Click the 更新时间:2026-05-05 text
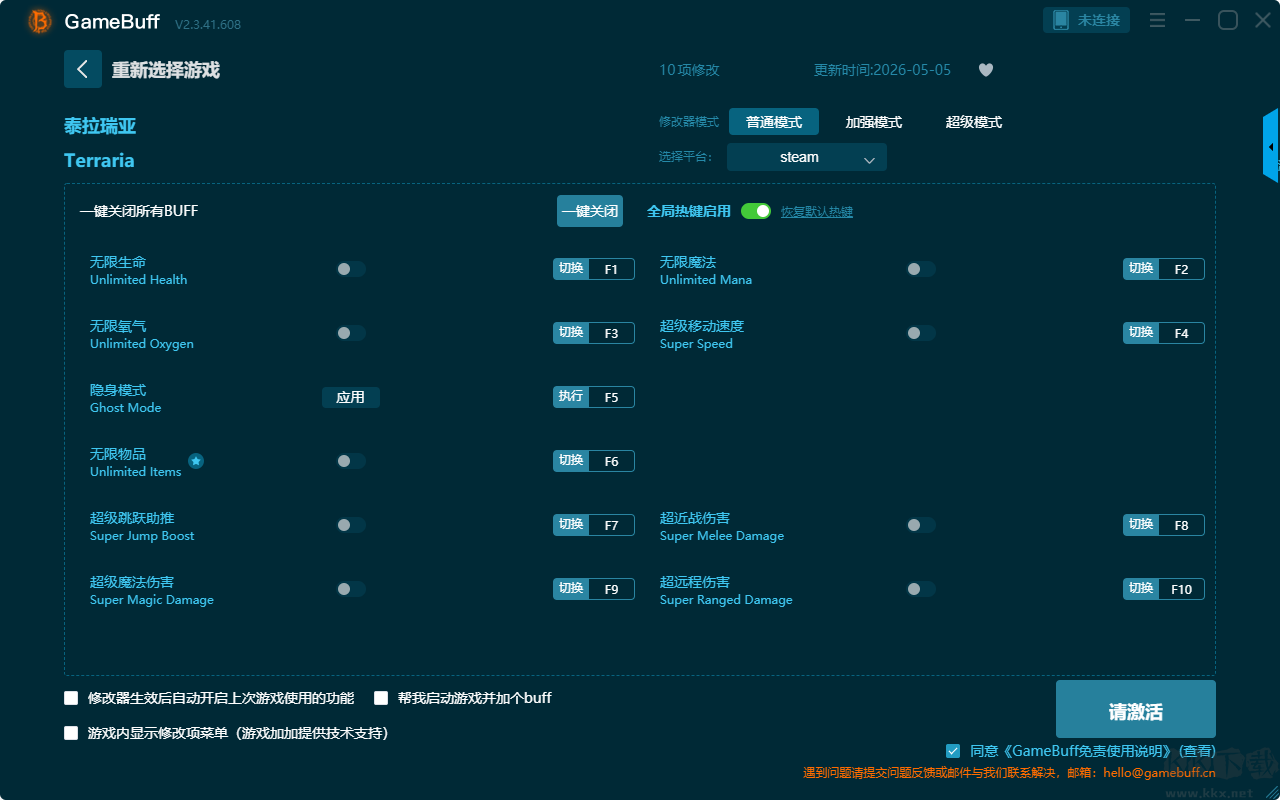Image resolution: width=1280 pixels, height=800 pixels. (x=882, y=70)
